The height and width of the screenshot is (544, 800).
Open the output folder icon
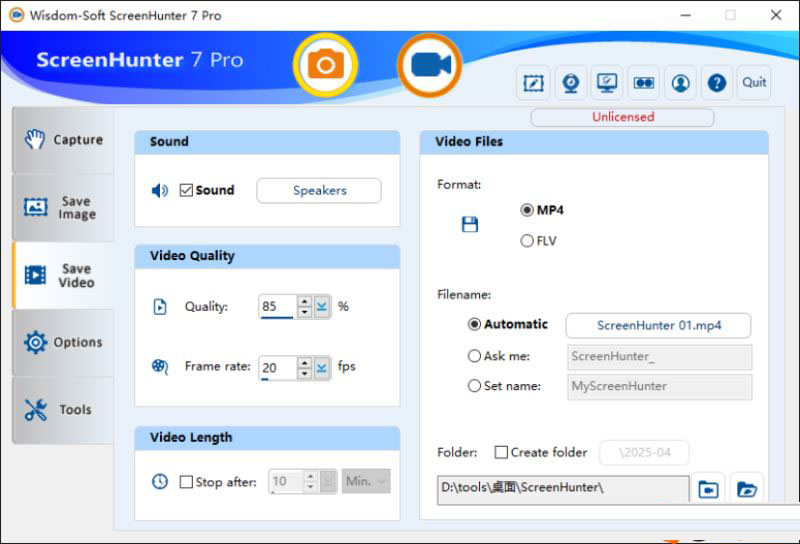point(746,489)
